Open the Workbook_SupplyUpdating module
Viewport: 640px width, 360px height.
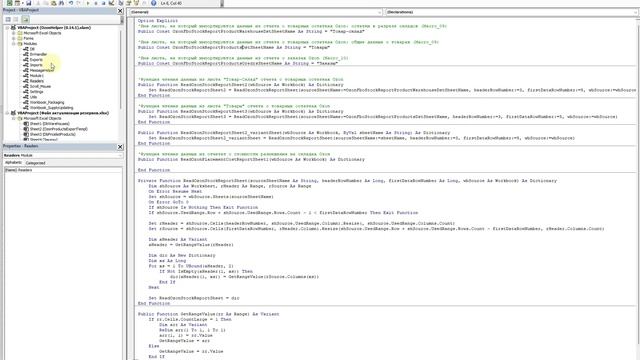click(x=51, y=108)
